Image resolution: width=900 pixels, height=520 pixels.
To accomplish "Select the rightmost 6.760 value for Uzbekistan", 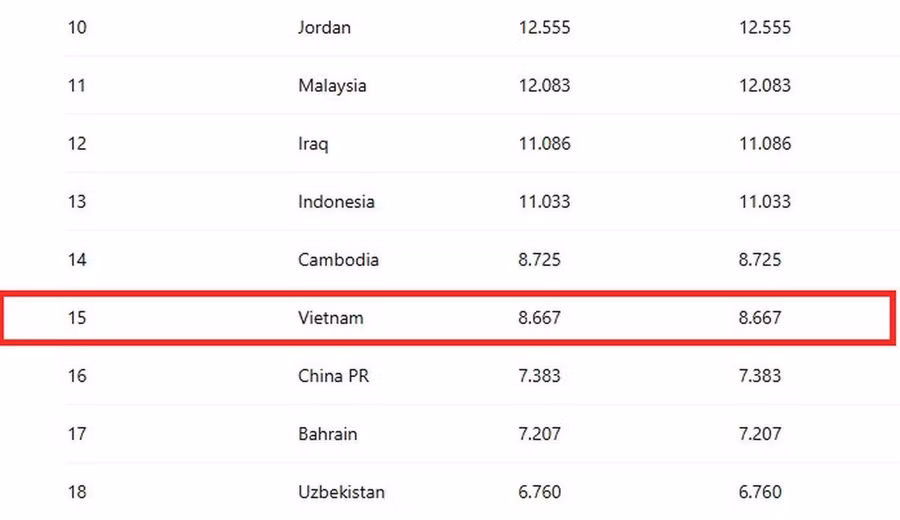I will click(x=760, y=492).
